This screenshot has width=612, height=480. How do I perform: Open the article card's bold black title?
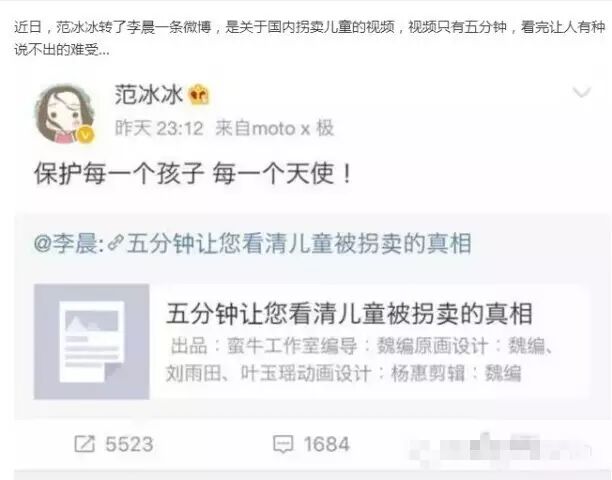coord(349,313)
